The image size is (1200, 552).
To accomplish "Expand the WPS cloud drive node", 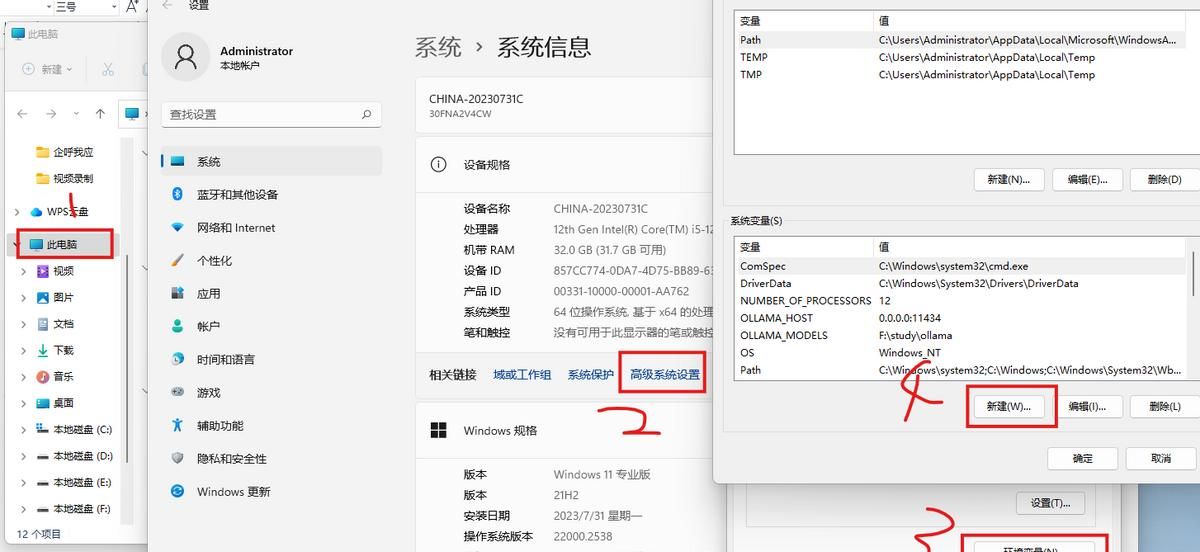I will click(x=16, y=212).
